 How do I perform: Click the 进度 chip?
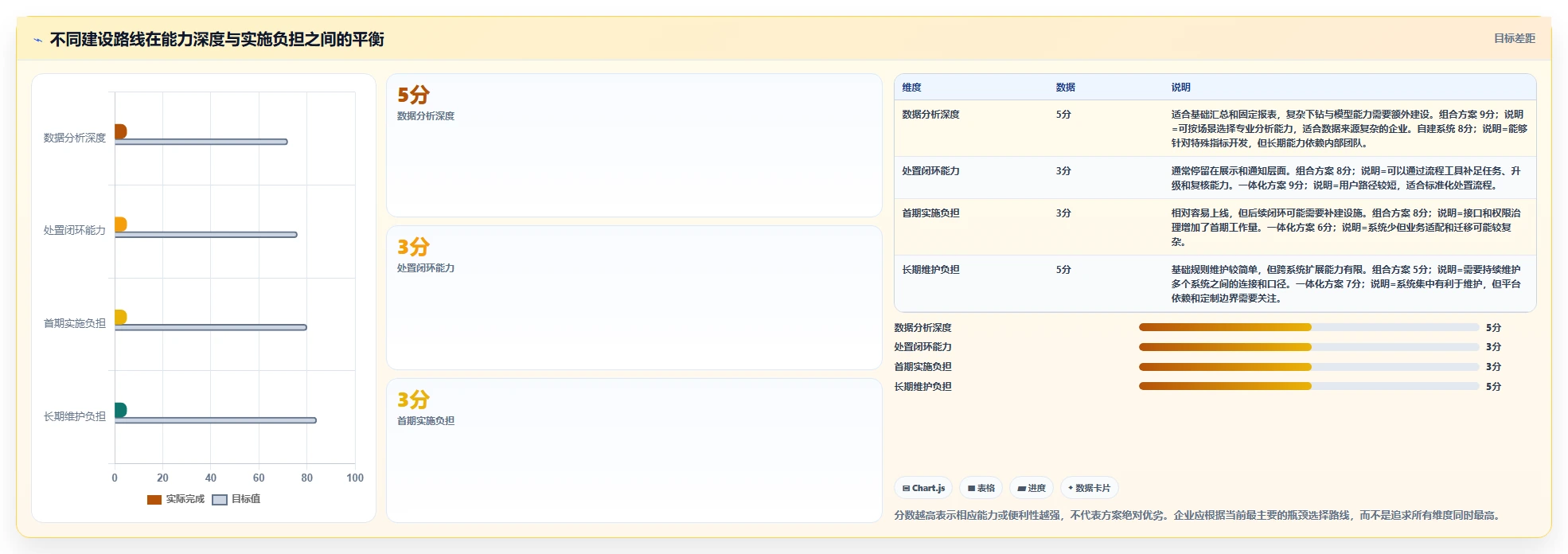pos(1032,488)
